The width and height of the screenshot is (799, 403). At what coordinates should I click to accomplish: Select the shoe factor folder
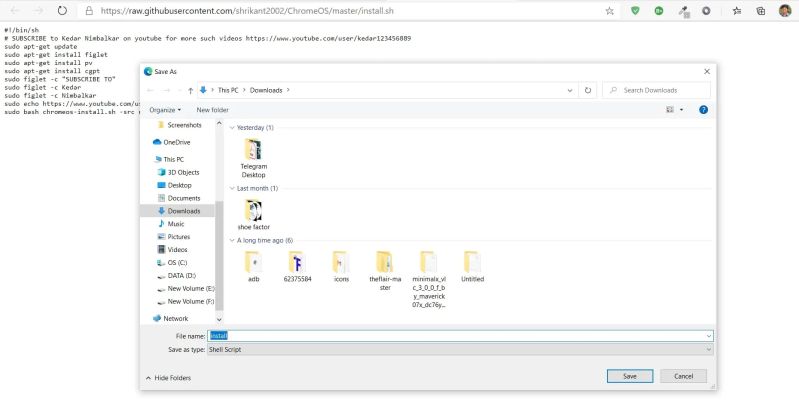pyautogui.click(x=253, y=215)
